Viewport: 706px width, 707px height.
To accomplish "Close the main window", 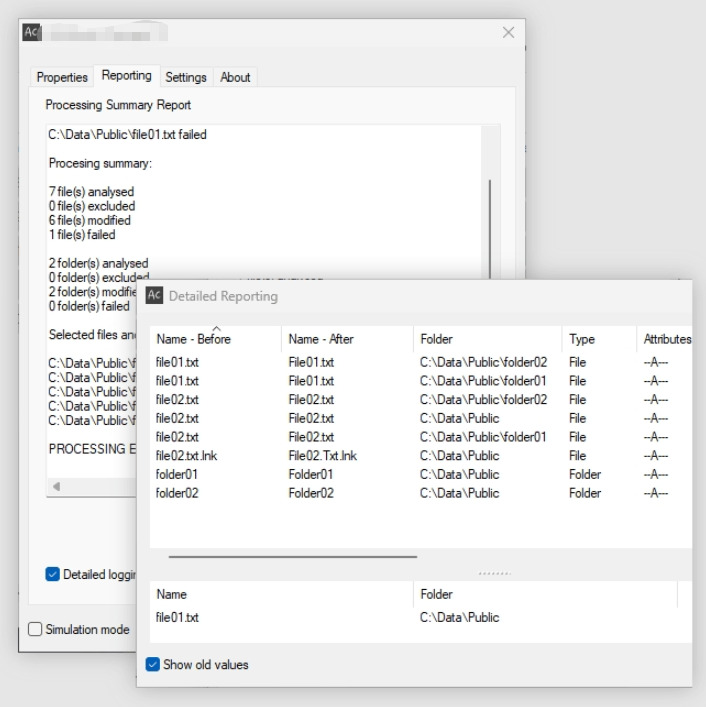I will (x=509, y=32).
